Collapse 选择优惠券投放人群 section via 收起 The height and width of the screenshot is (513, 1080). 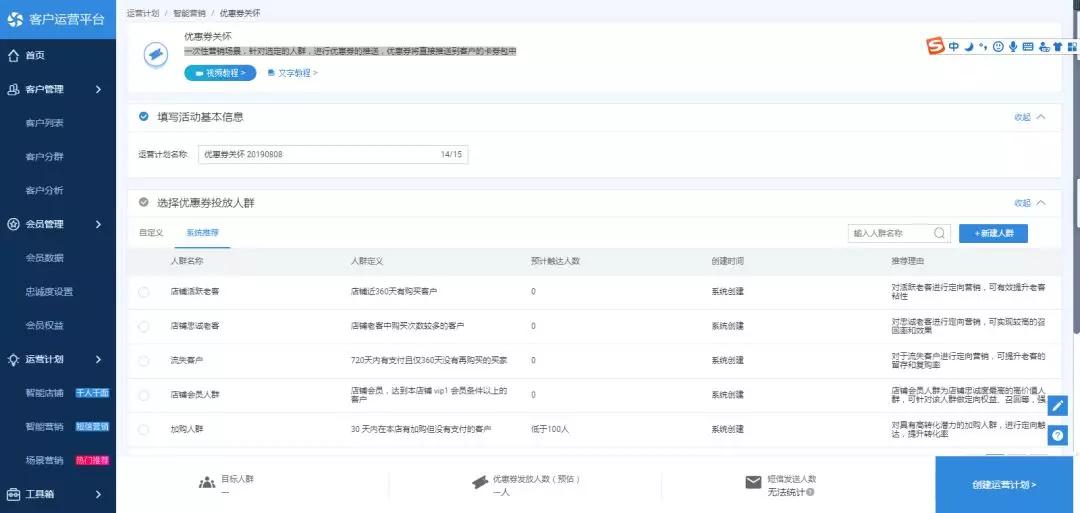click(x=1029, y=203)
